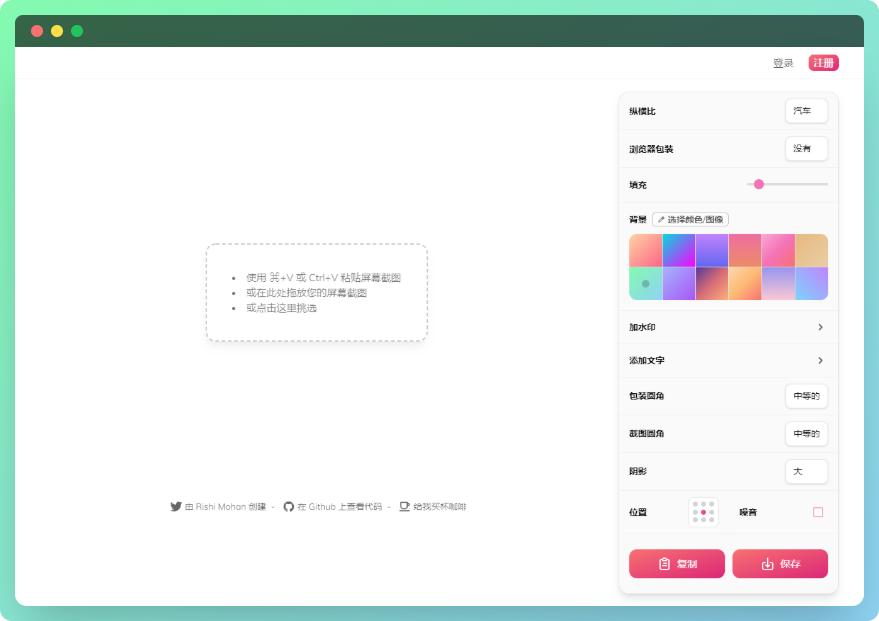This screenshot has height=621, width=879.
Task: Expand the 加水印 watermark section
Action: click(820, 327)
